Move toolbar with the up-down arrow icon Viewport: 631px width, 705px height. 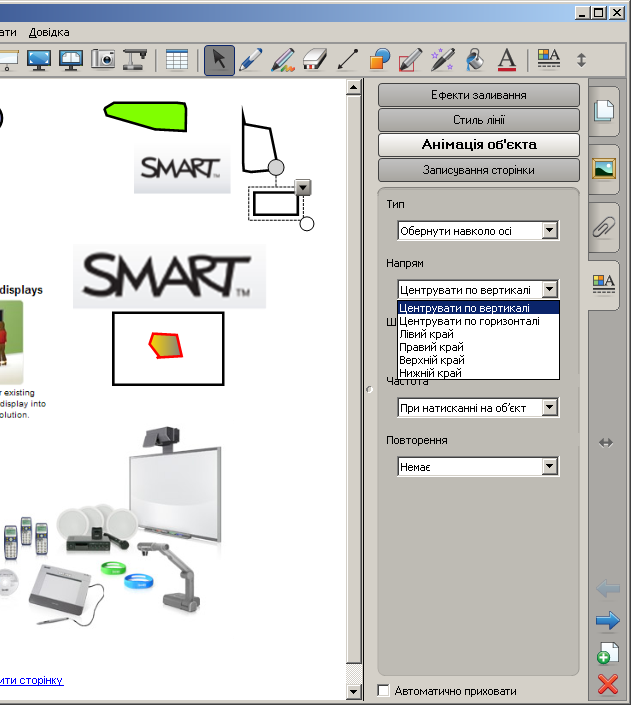click(582, 60)
